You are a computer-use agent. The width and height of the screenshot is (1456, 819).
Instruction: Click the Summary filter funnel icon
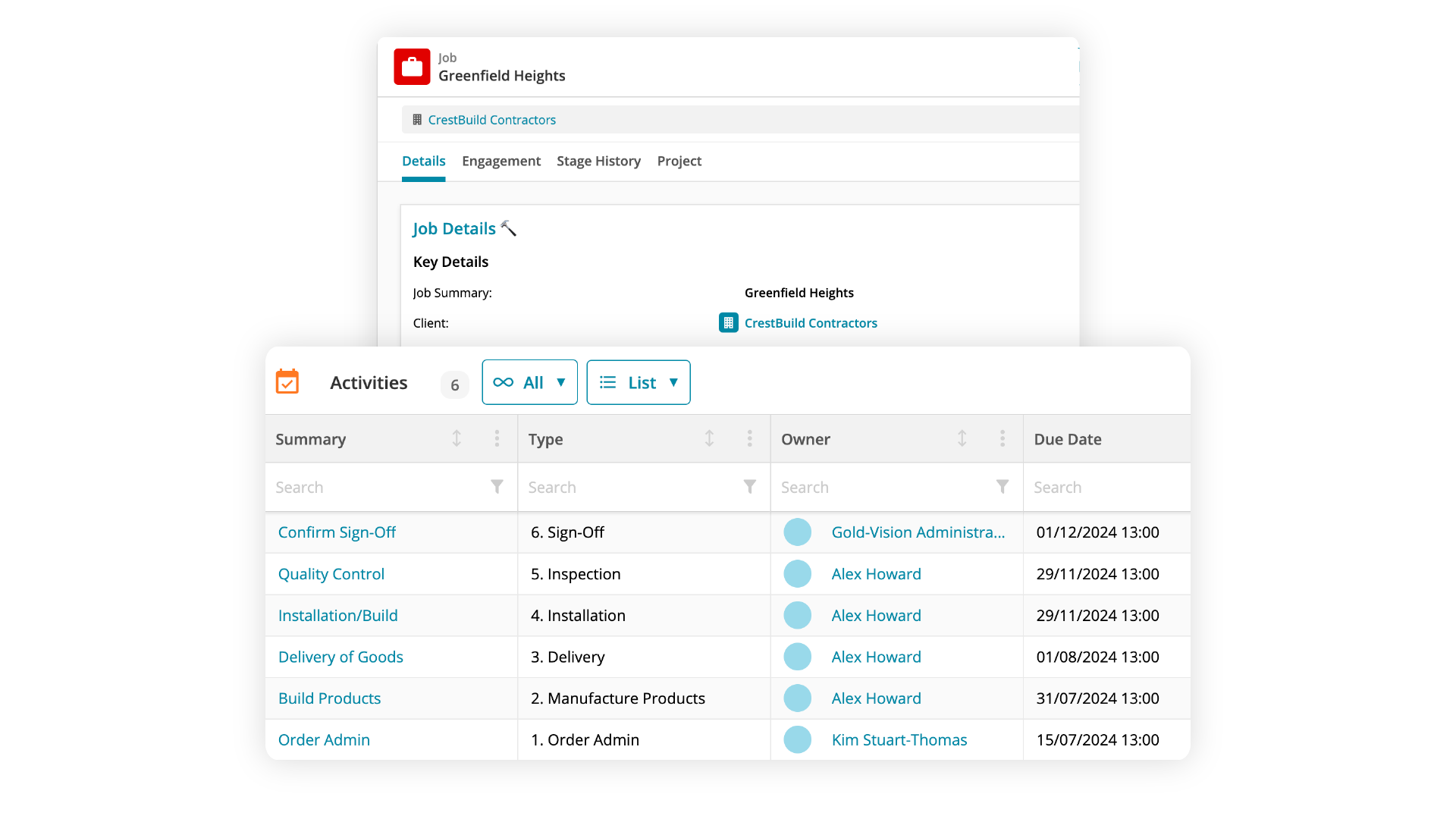[497, 487]
